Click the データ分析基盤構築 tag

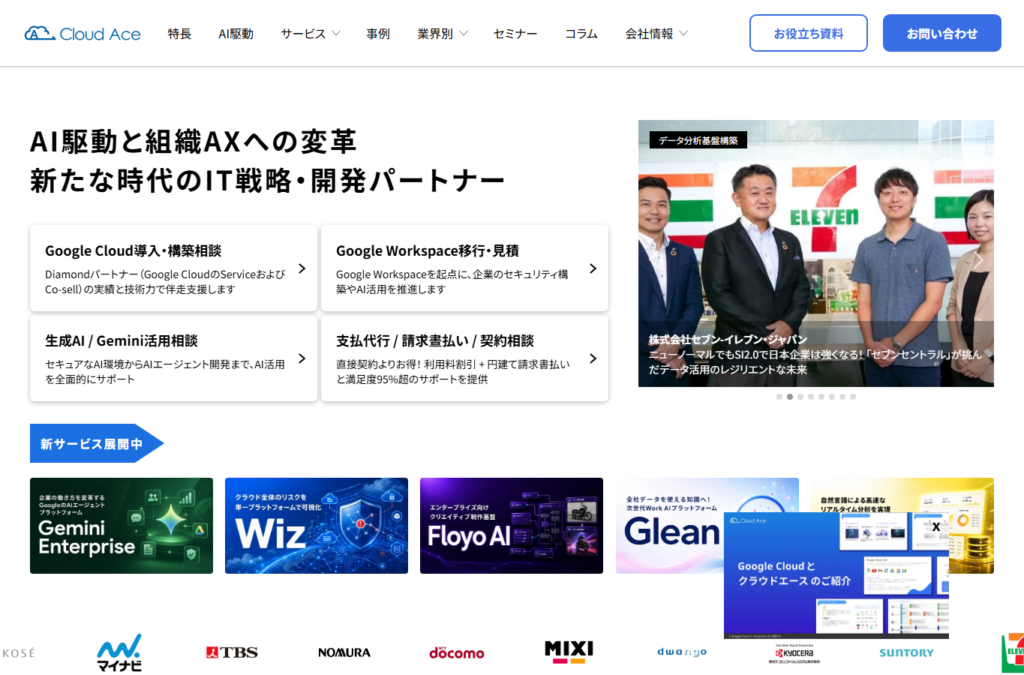pos(698,140)
